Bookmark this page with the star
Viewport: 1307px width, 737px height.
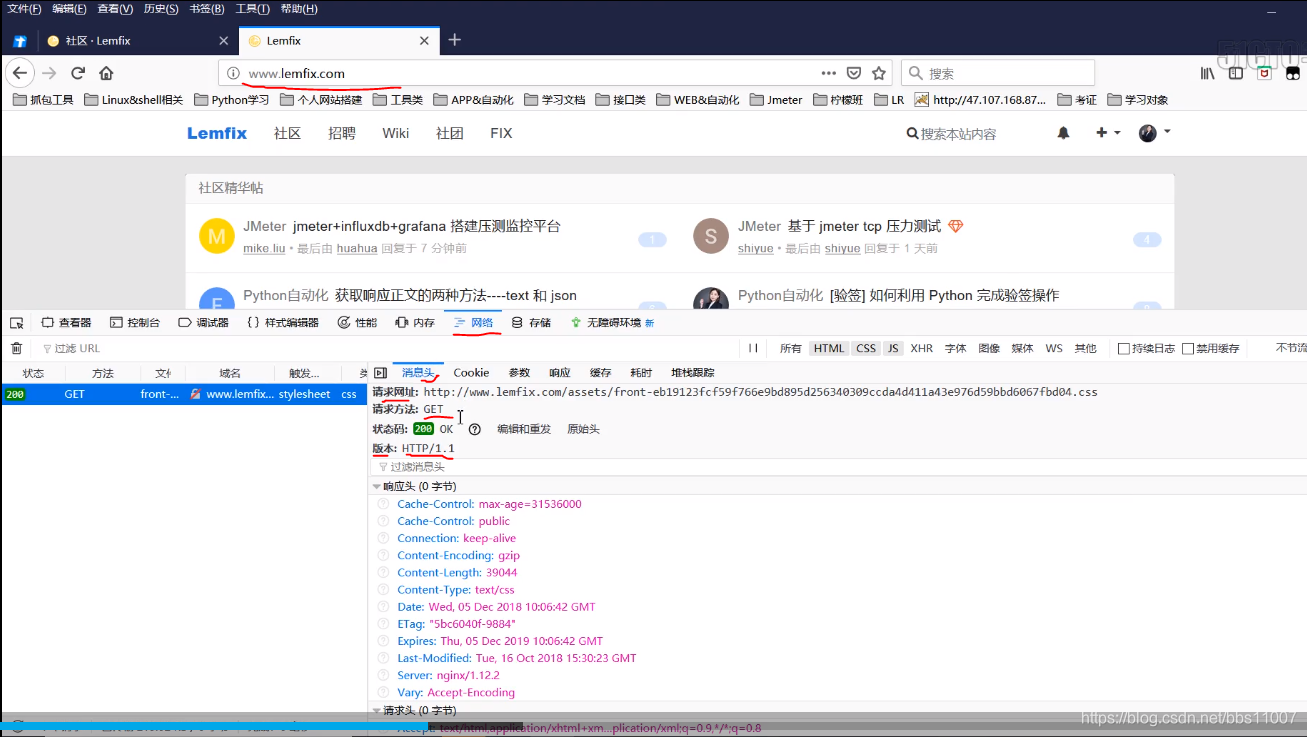pyautogui.click(x=879, y=73)
